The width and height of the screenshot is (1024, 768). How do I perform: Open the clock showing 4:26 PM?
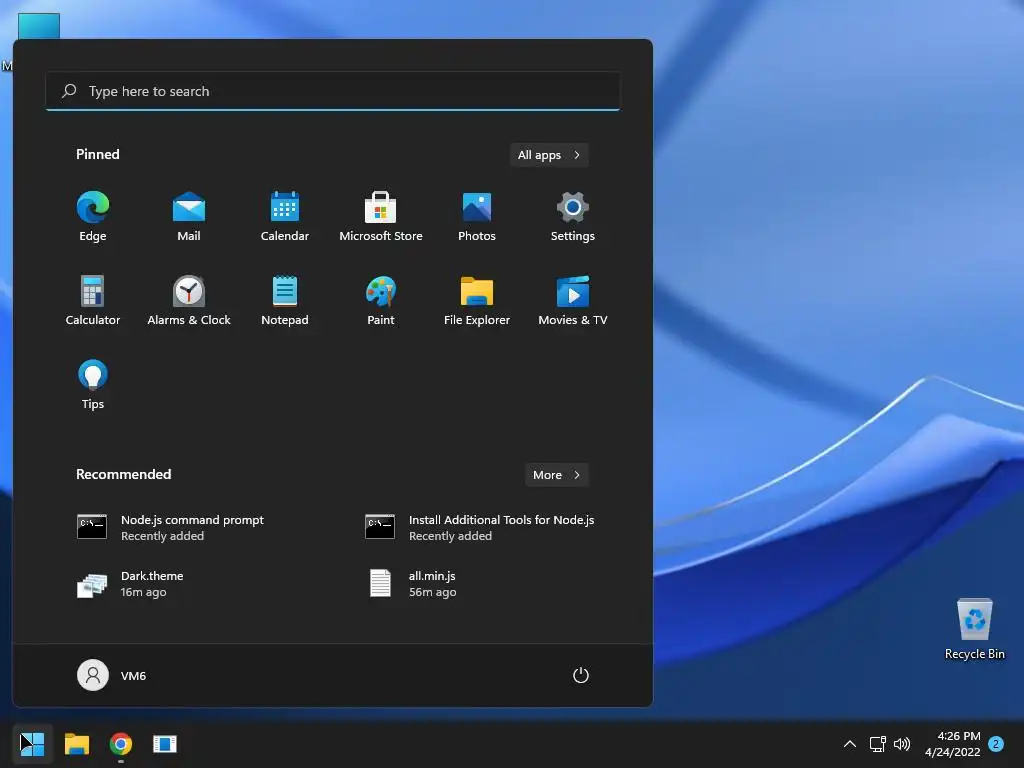click(x=953, y=744)
